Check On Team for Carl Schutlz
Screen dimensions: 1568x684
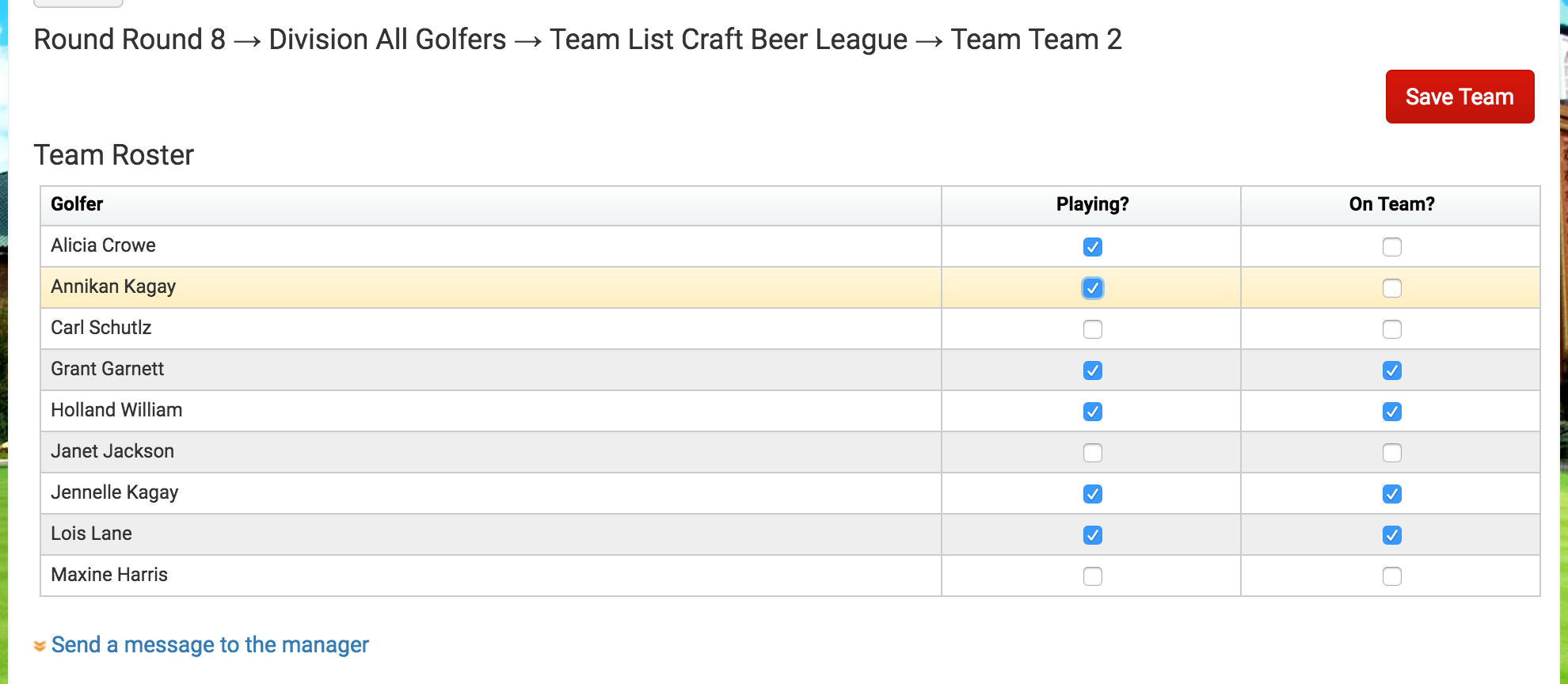1392,329
